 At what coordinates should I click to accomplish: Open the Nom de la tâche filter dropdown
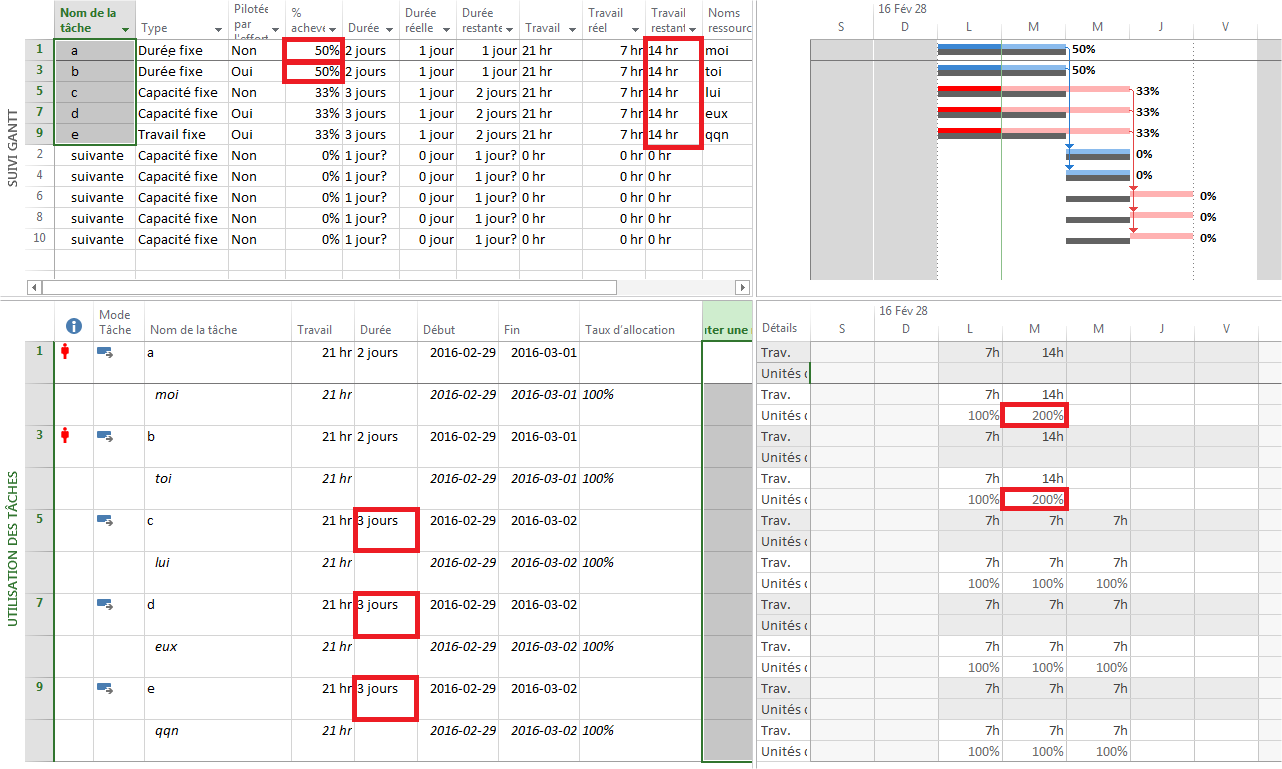click(x=125, y=30)
